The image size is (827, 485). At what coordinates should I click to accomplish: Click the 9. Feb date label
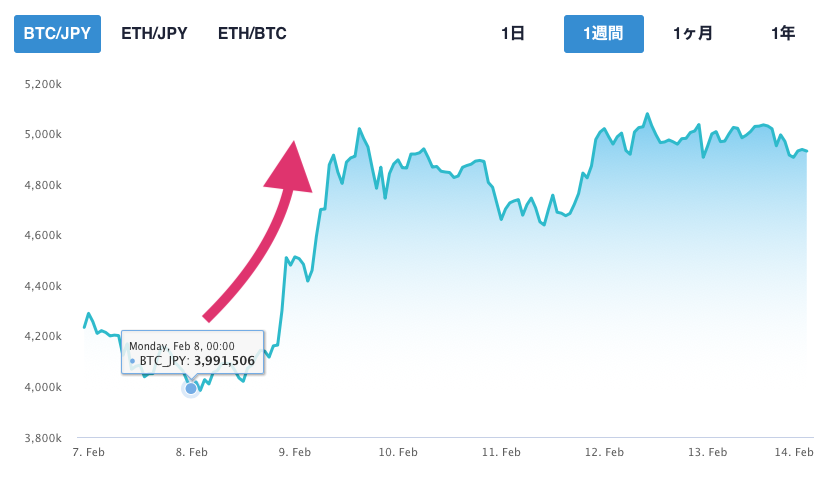pos(295,452)
